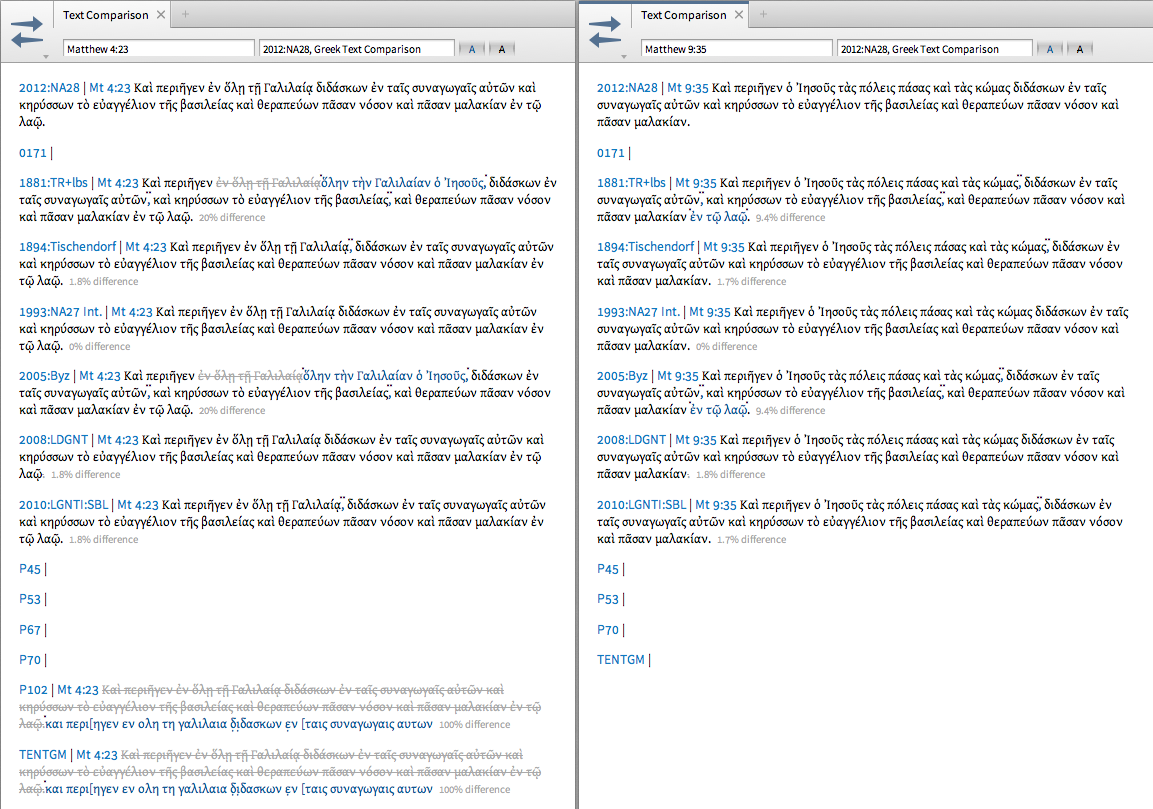Open 2010:LGNTI:SBL link in the right panel
This screenshot has height=809, width=1153.
(x=642, y=505)
